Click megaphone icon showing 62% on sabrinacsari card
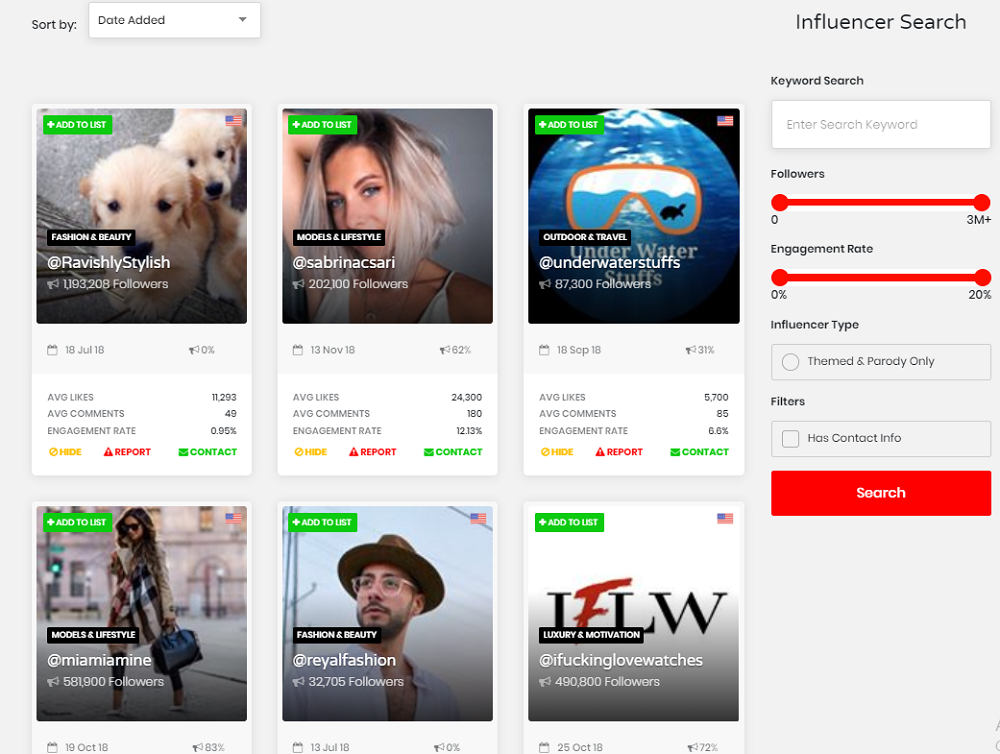 (x=444, y=351)
